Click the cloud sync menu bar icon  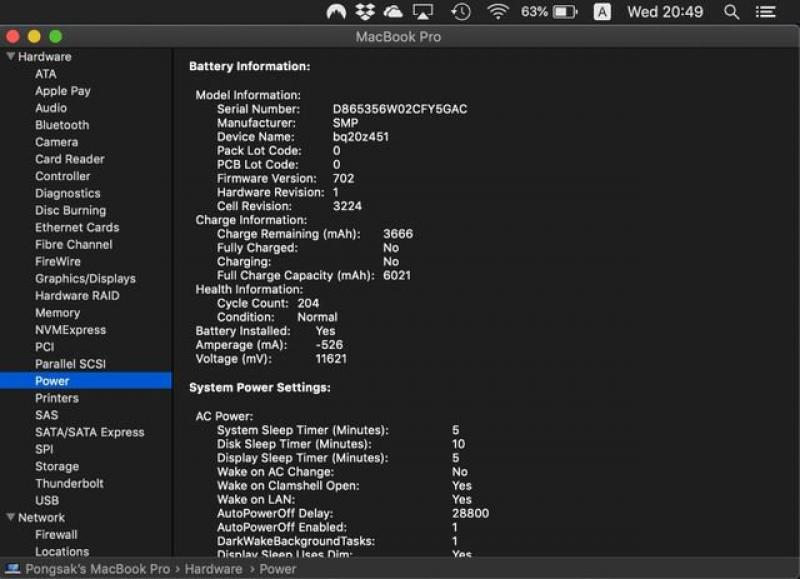pyautogui.click(x=393, y=12)
